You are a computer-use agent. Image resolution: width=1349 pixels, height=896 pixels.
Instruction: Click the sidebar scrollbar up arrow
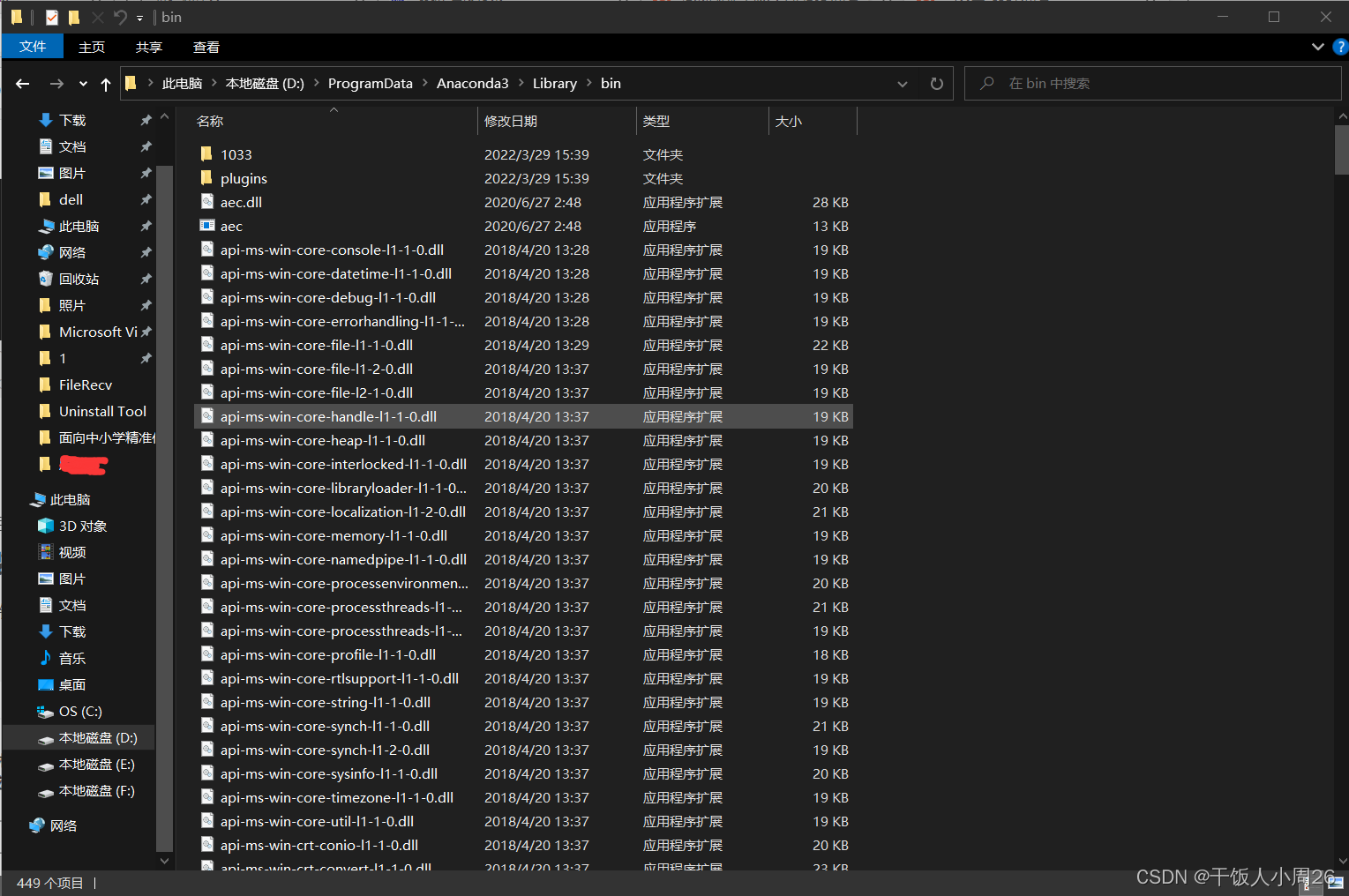[164, 116]
